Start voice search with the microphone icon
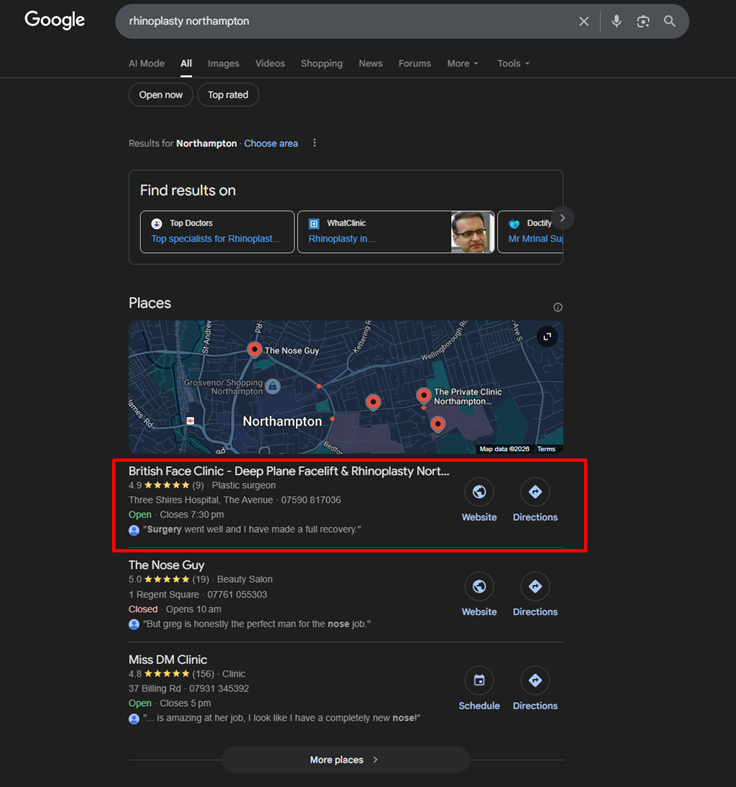This screenshot has height=787, width=736. coord(617,21)
